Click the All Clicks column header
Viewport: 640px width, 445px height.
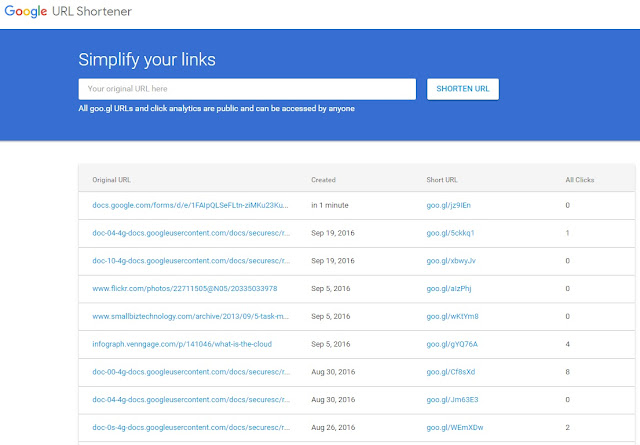coord(580,180)
